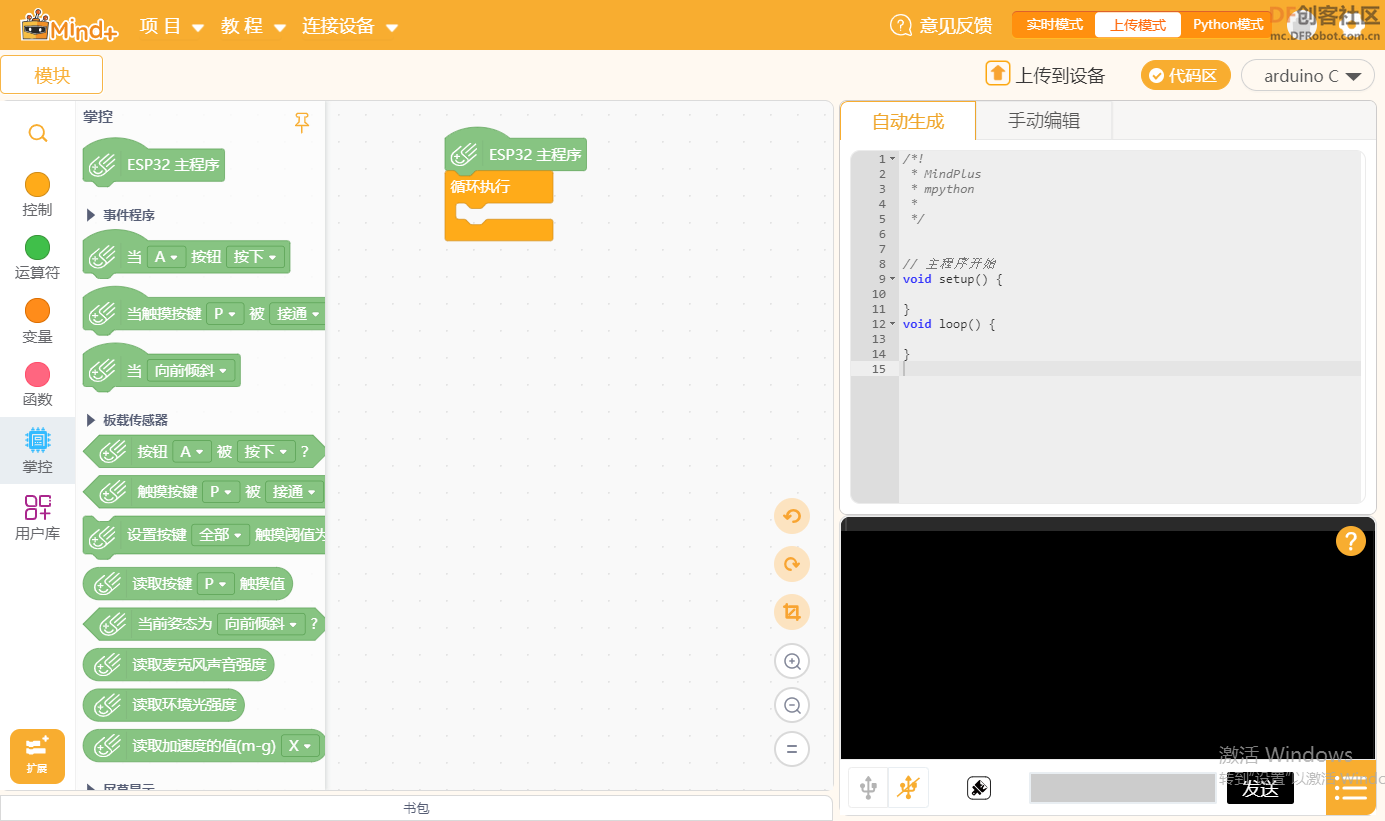Fold code line 9 setup arrow
Screen dimensions: 1385x821
tap(893, 279)
